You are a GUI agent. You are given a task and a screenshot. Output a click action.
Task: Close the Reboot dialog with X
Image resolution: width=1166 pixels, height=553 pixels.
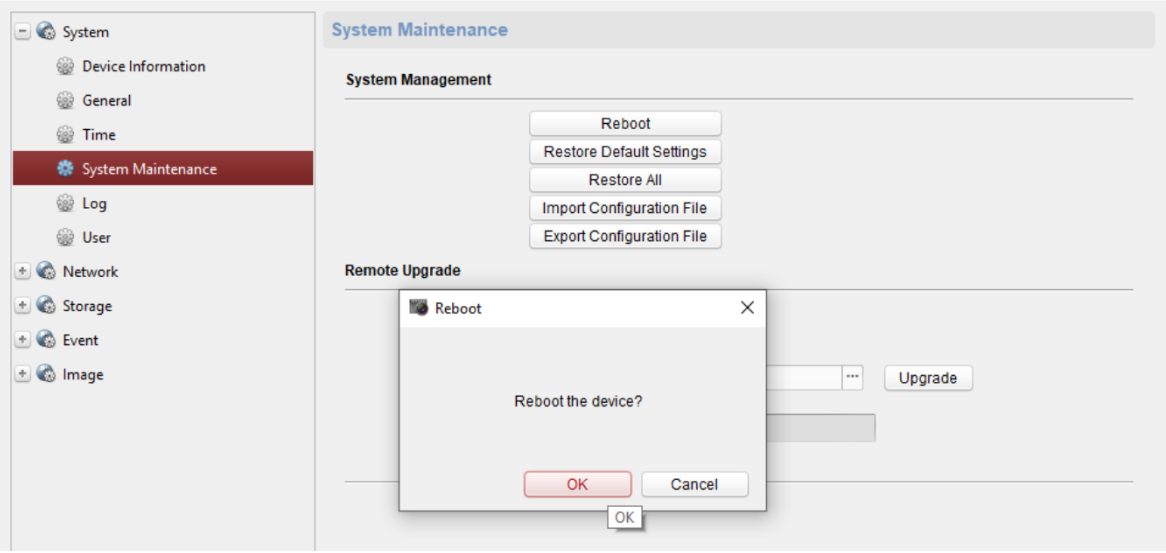coord(747,308)
